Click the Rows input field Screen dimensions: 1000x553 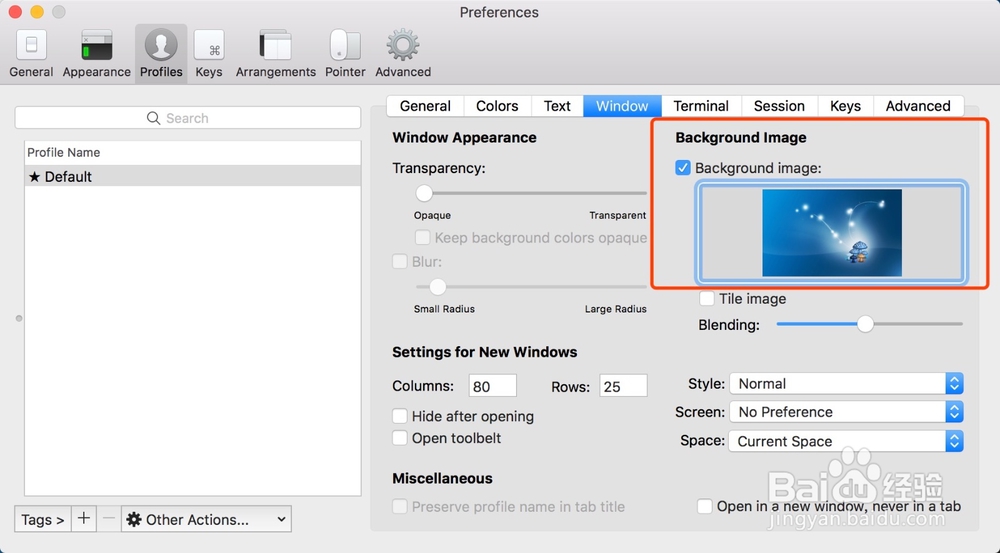click(623, 386)
